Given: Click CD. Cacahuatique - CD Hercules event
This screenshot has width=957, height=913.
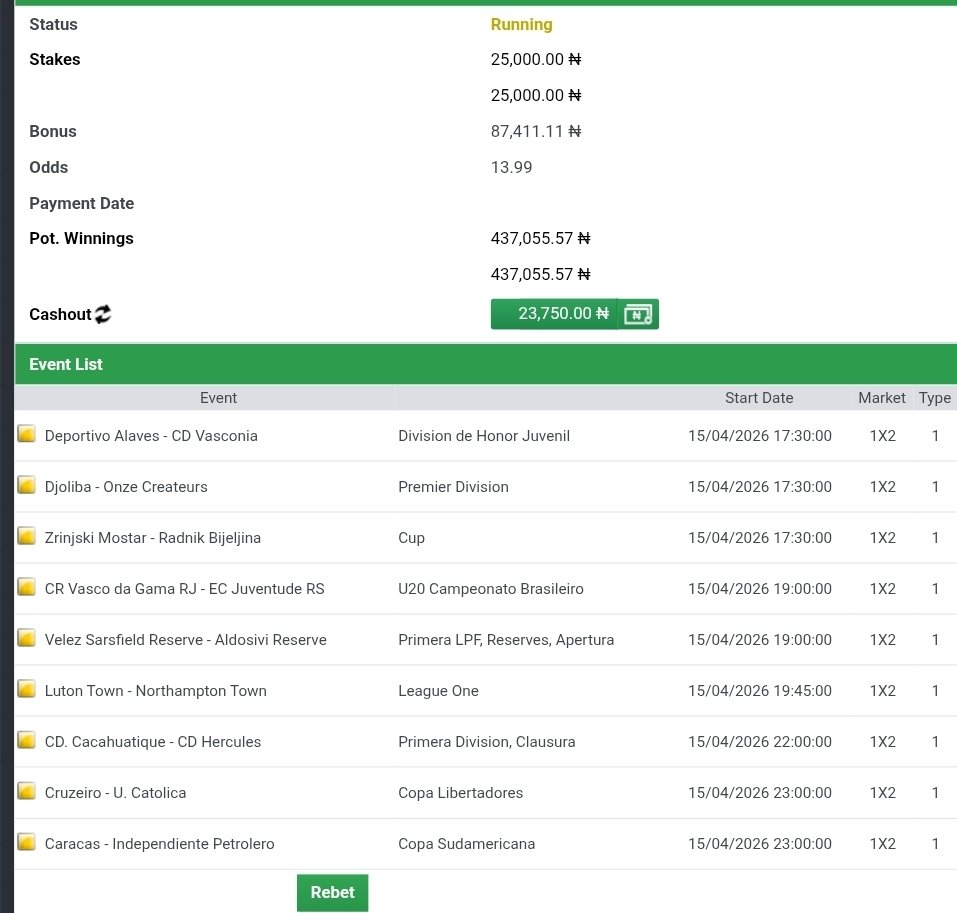Looking at the screenshot, I should coord(153,742).
